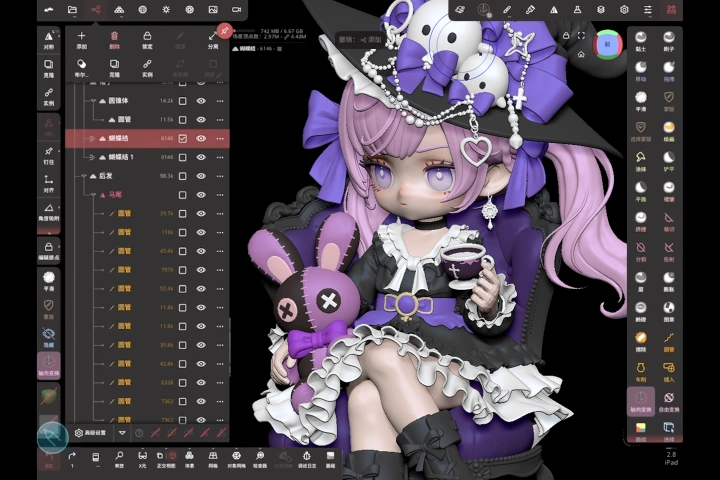Open the Topology triangles menu
720x480 pixels.
click(x=119, y=10)
